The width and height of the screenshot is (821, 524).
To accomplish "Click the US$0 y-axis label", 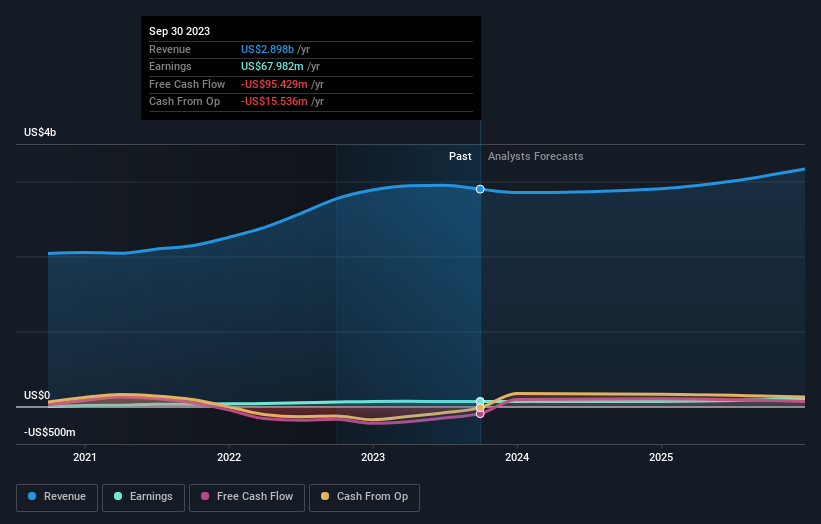I will click(37, 395).
